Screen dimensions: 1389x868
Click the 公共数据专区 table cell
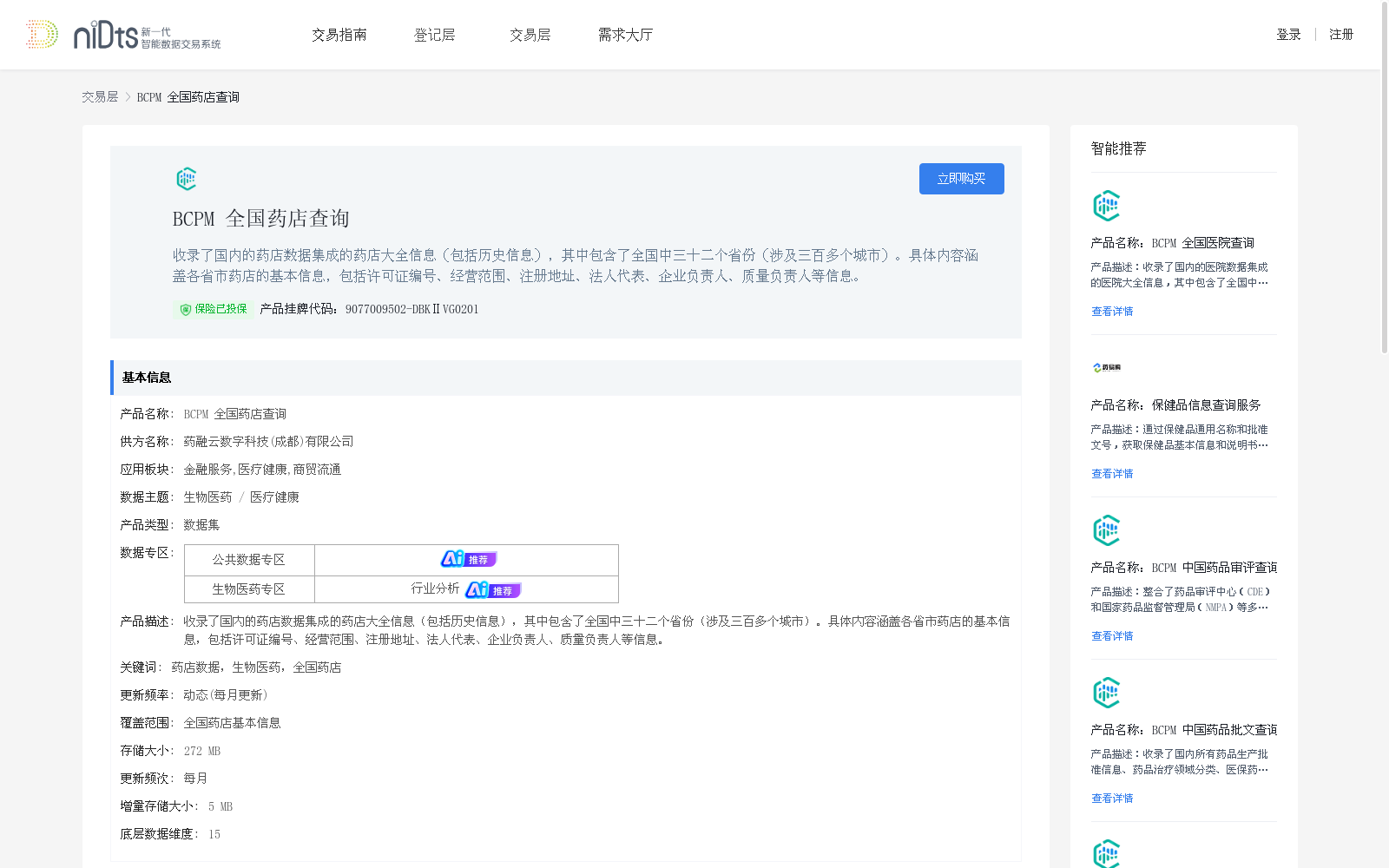pos(249,560)
